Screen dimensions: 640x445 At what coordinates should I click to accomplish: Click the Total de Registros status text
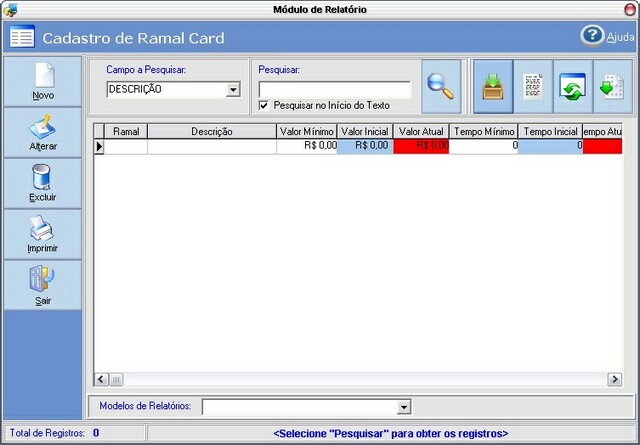pyautogui.click(x=55, y=433)
